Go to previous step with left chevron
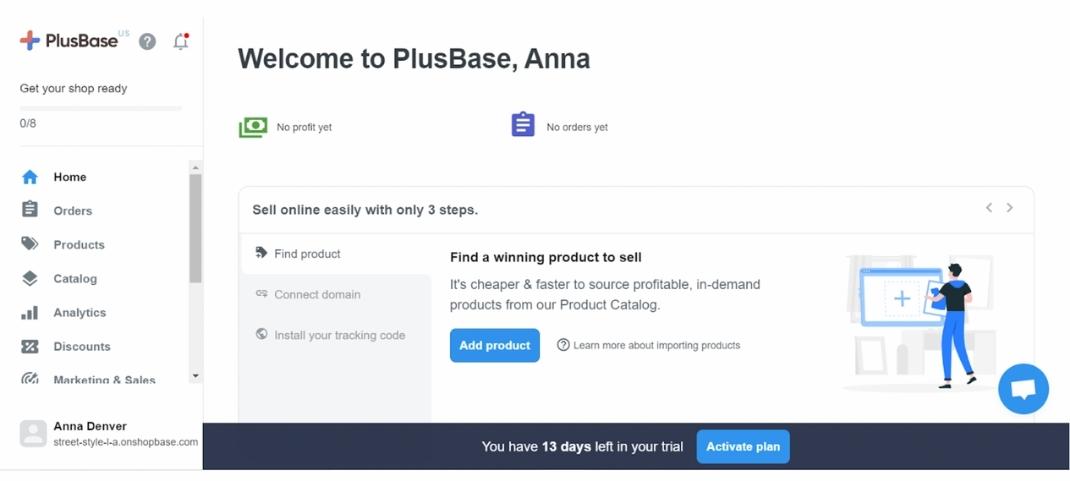The image size is (1070, 481). [989, 208]
